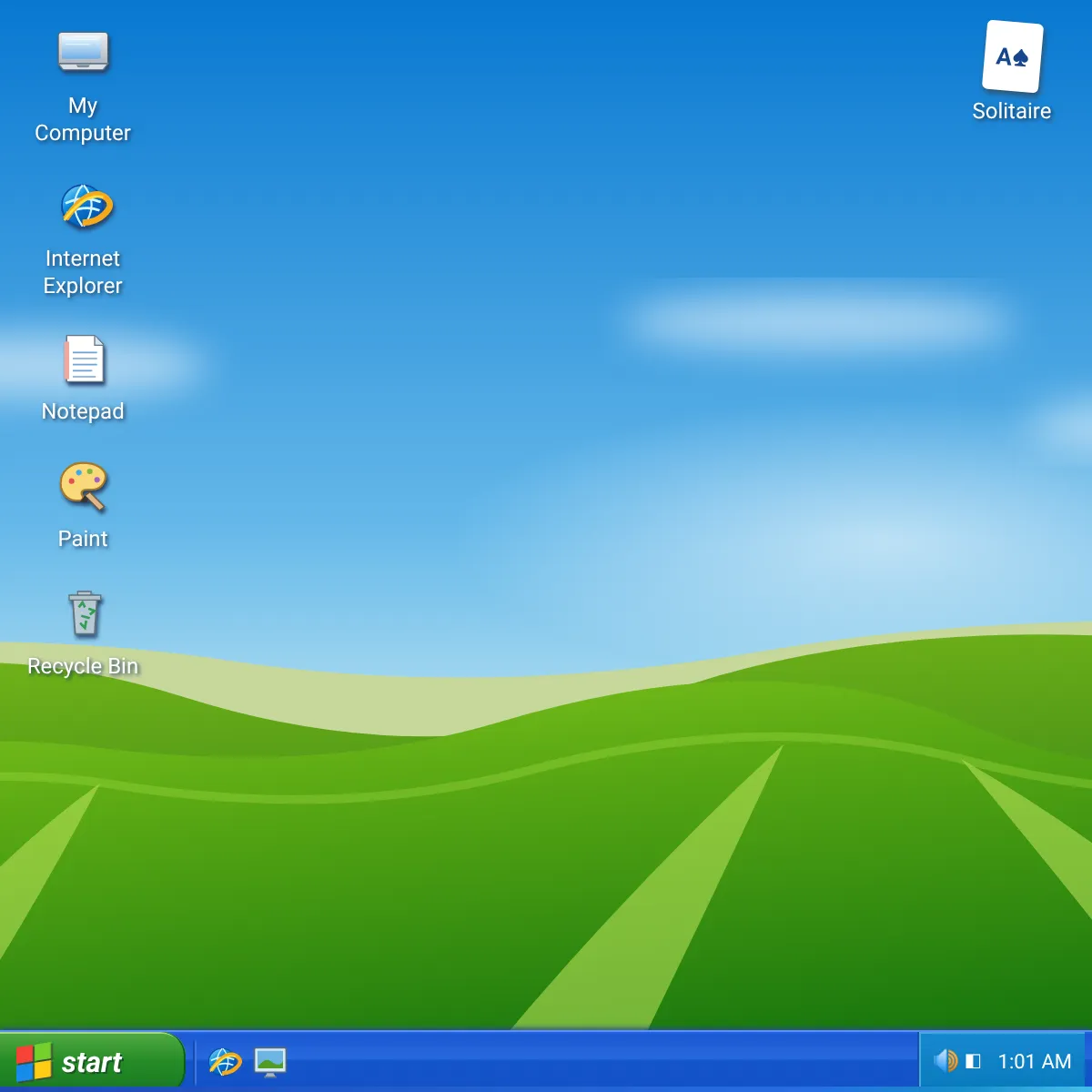Viewport: 1092px width, 1092px height.
Task: Click the "Recycle Bin" text label
Action: pos(83,666)
